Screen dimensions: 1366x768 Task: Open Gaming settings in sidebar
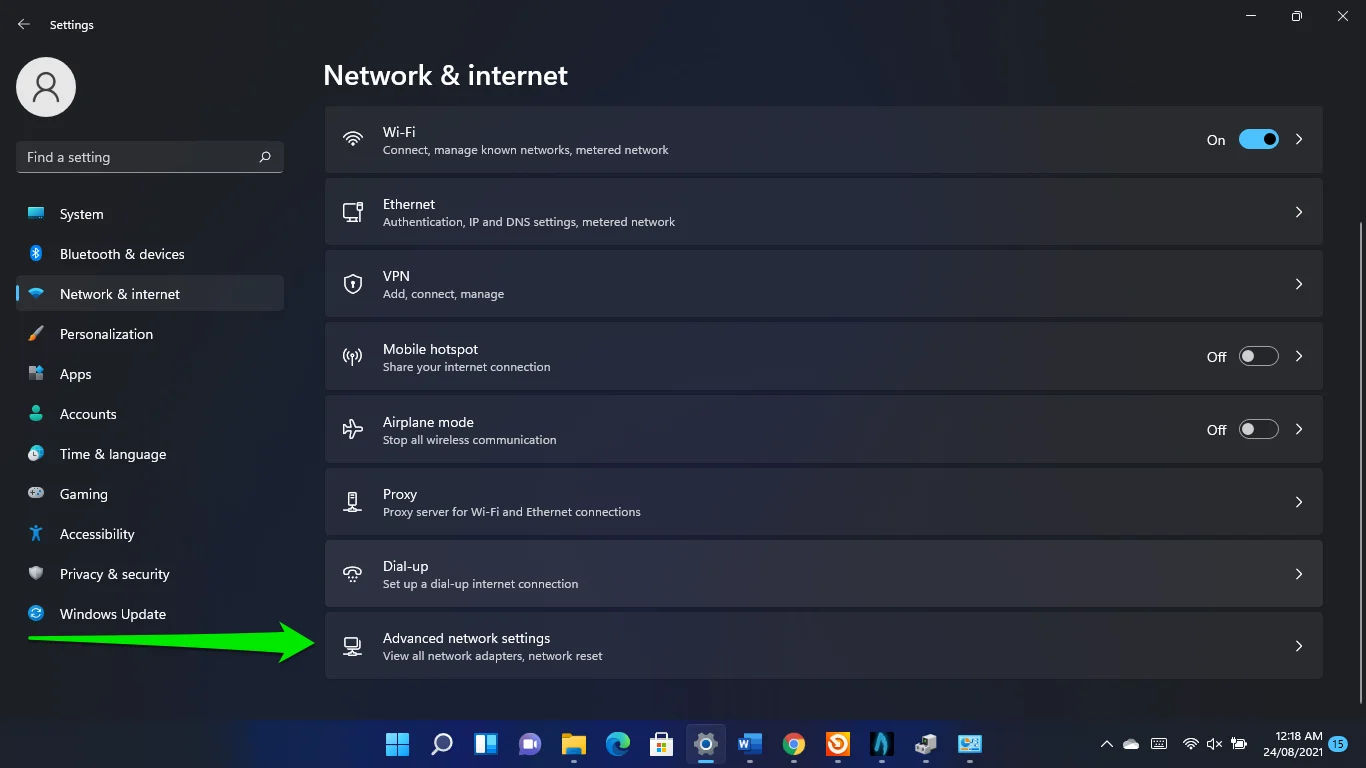click(150, 494)
